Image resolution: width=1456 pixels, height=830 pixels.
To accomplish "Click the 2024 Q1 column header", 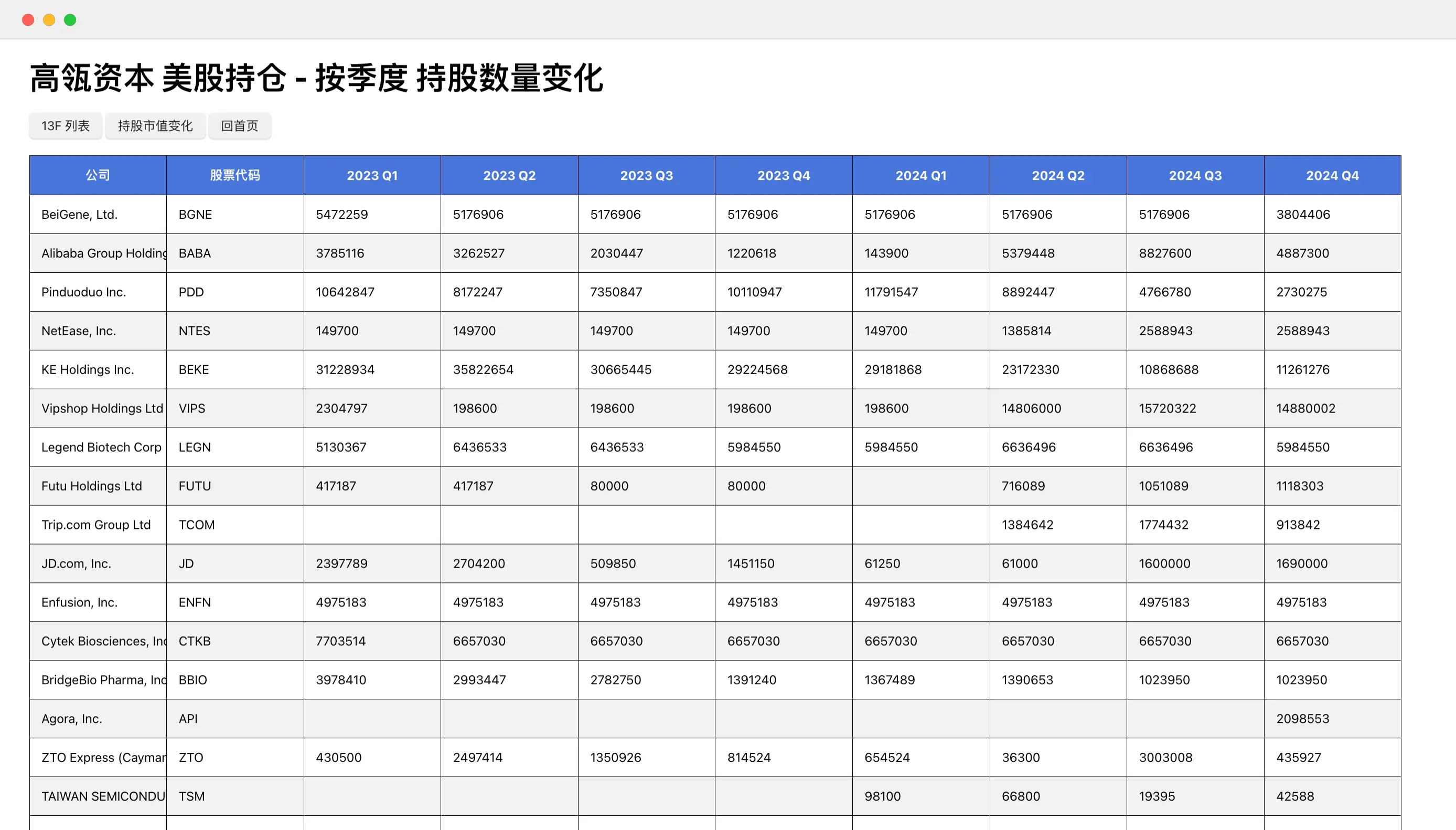I will click(x=921, y=175).
